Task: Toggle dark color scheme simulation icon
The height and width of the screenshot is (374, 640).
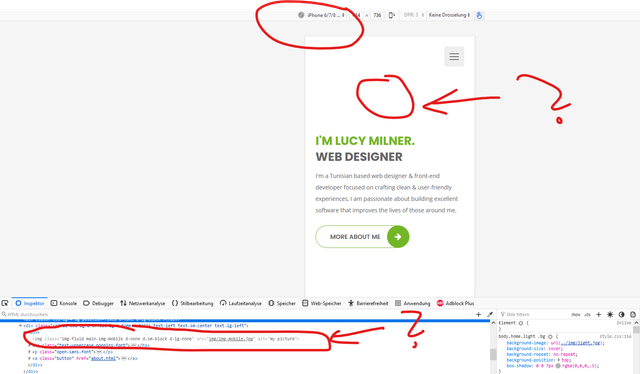Action: 621,314
